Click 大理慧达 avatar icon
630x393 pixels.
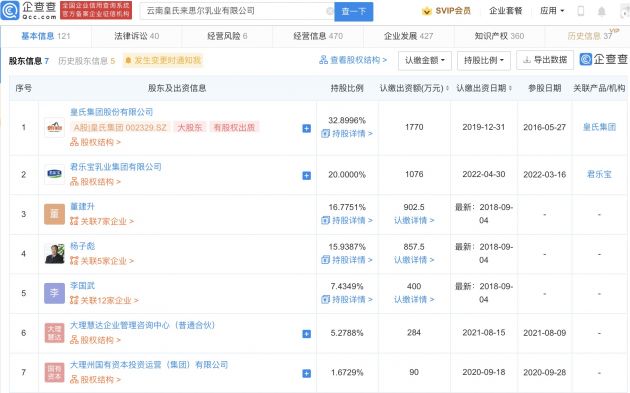[x=55, y=333]
